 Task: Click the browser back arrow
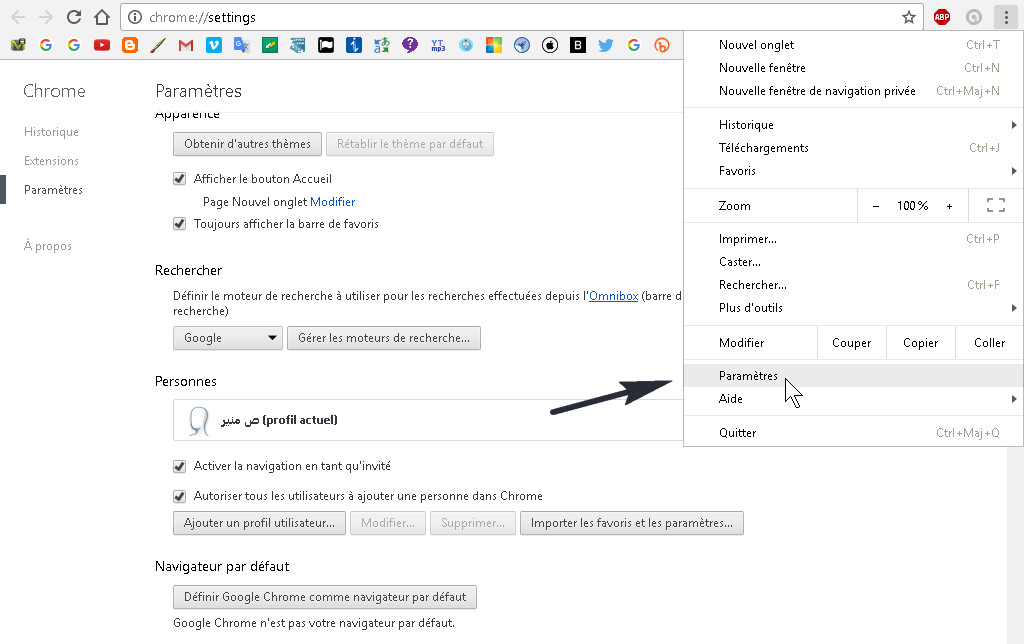pos(18,17)
